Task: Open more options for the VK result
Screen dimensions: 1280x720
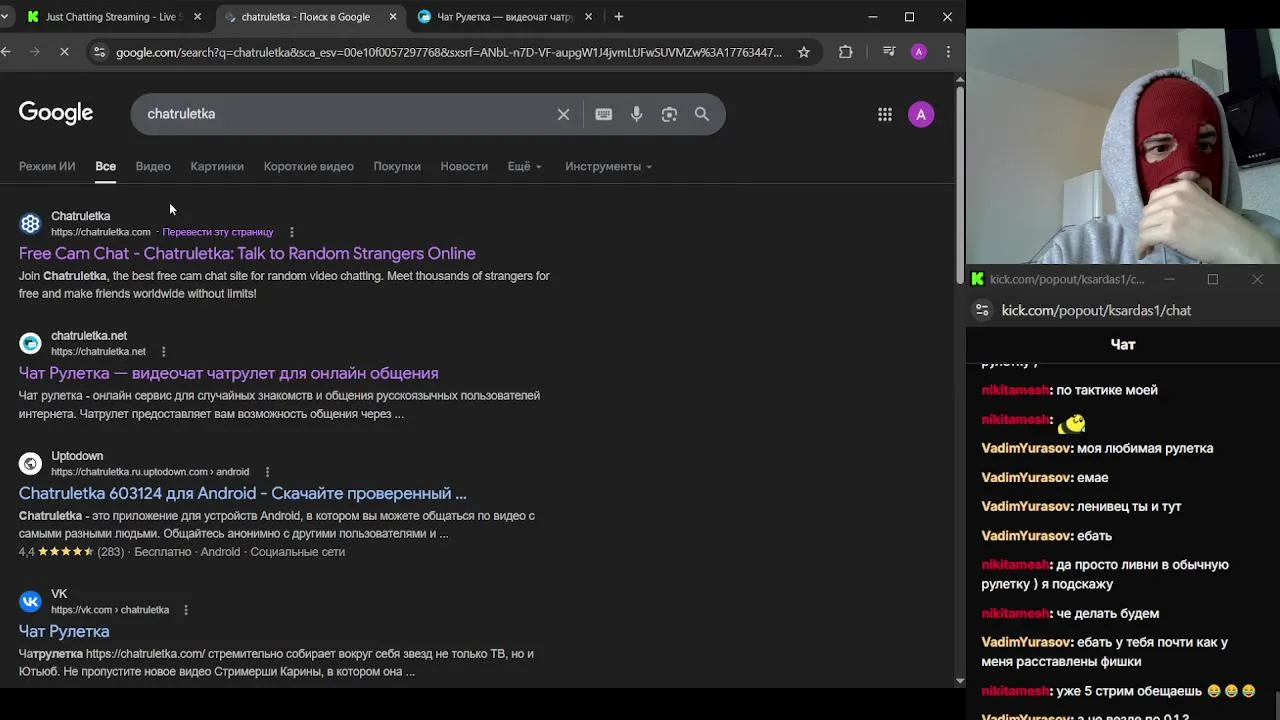Action: click(x=185, y=610)
